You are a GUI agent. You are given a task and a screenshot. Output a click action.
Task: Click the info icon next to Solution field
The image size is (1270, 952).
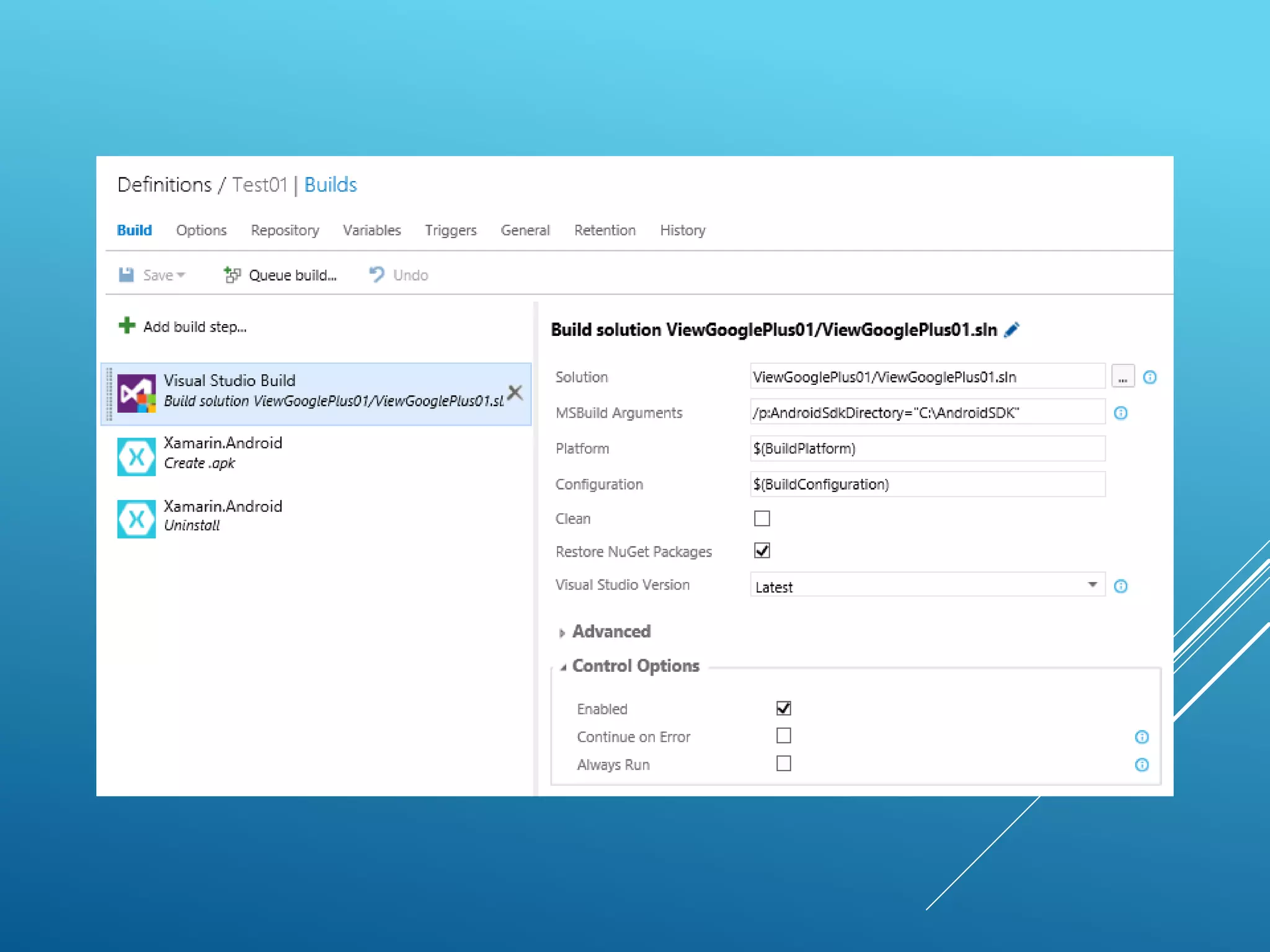tap(1149, 377)
